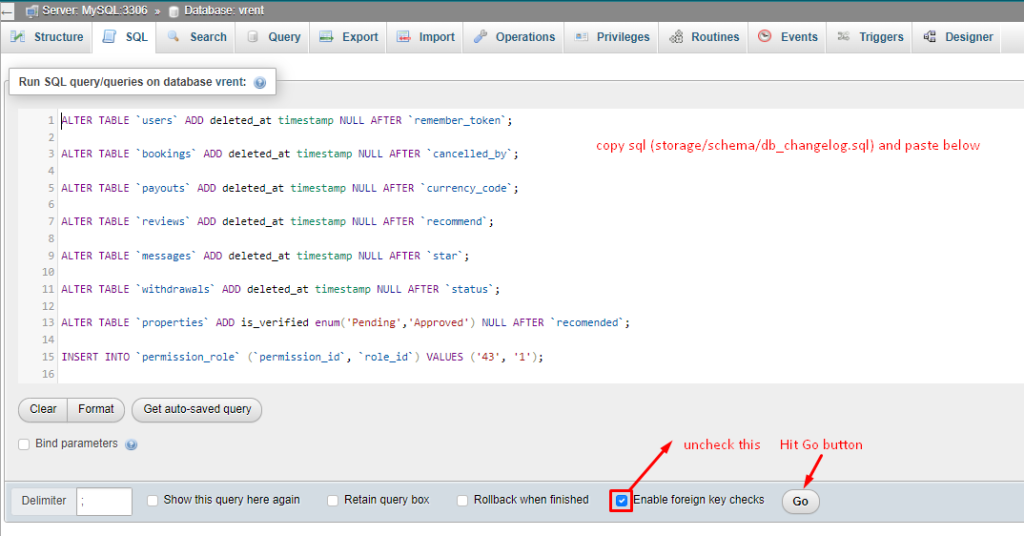Enable Rollback when finished checkbox
This screenshot has width=1024, height=536.
464,500
